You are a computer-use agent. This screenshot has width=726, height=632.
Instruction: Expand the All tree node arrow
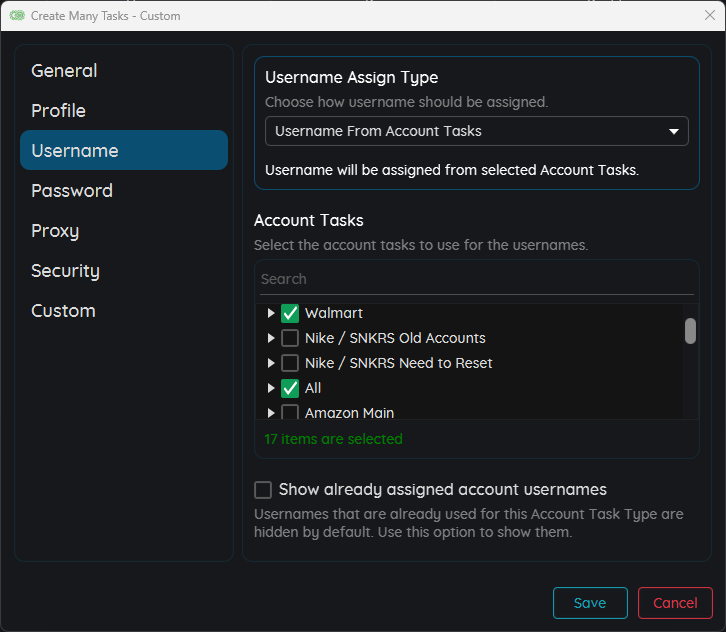click(271, 388)
